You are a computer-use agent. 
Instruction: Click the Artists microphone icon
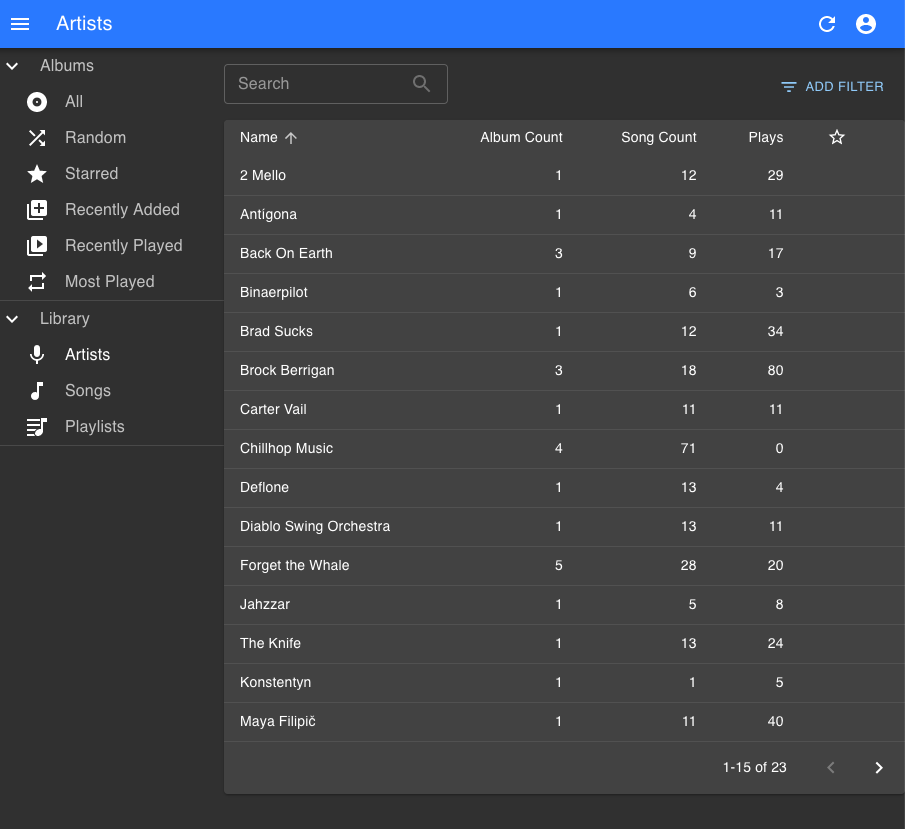(x=37, y=354)
